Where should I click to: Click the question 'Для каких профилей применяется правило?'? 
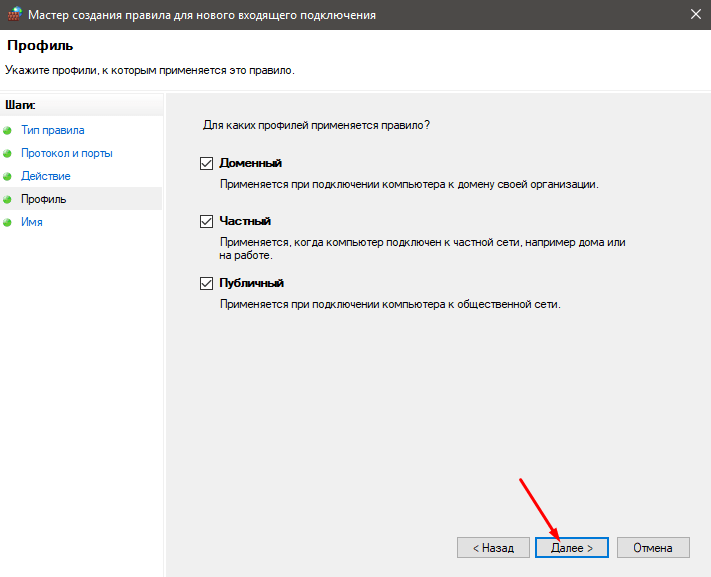point(316,125)
